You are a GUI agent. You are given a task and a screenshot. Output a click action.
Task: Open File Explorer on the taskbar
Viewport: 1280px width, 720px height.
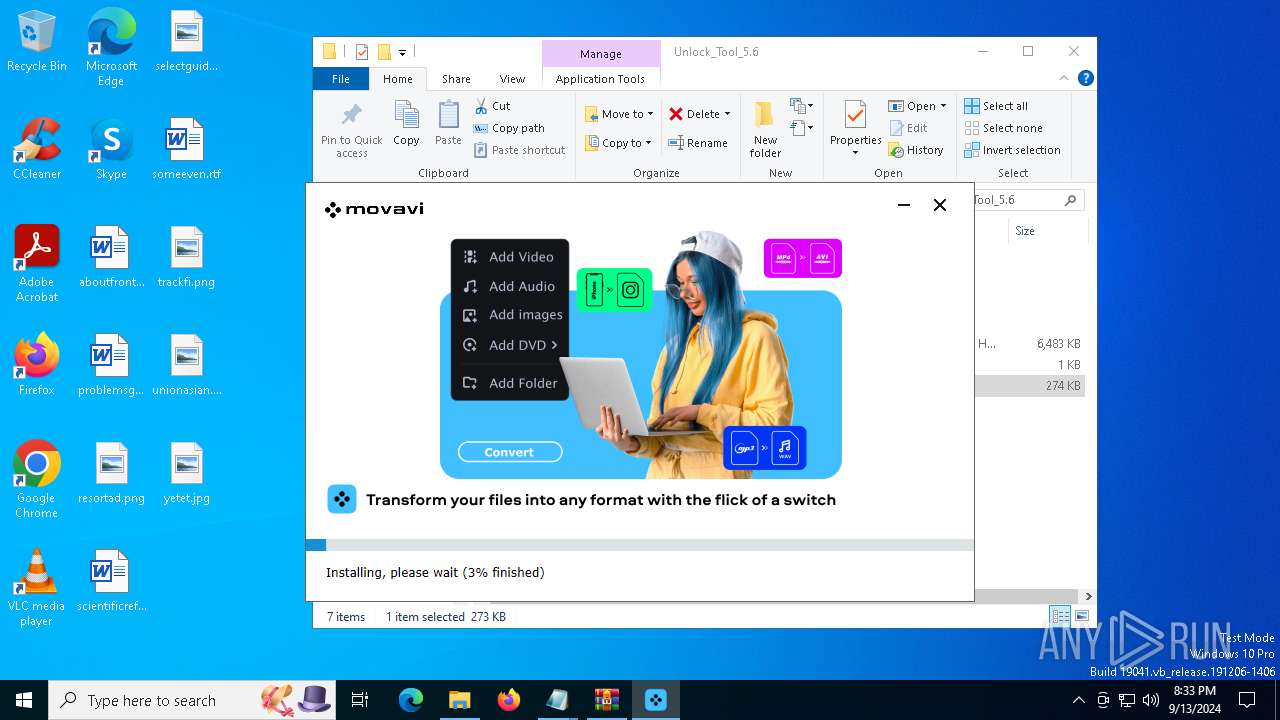point(459,700)
